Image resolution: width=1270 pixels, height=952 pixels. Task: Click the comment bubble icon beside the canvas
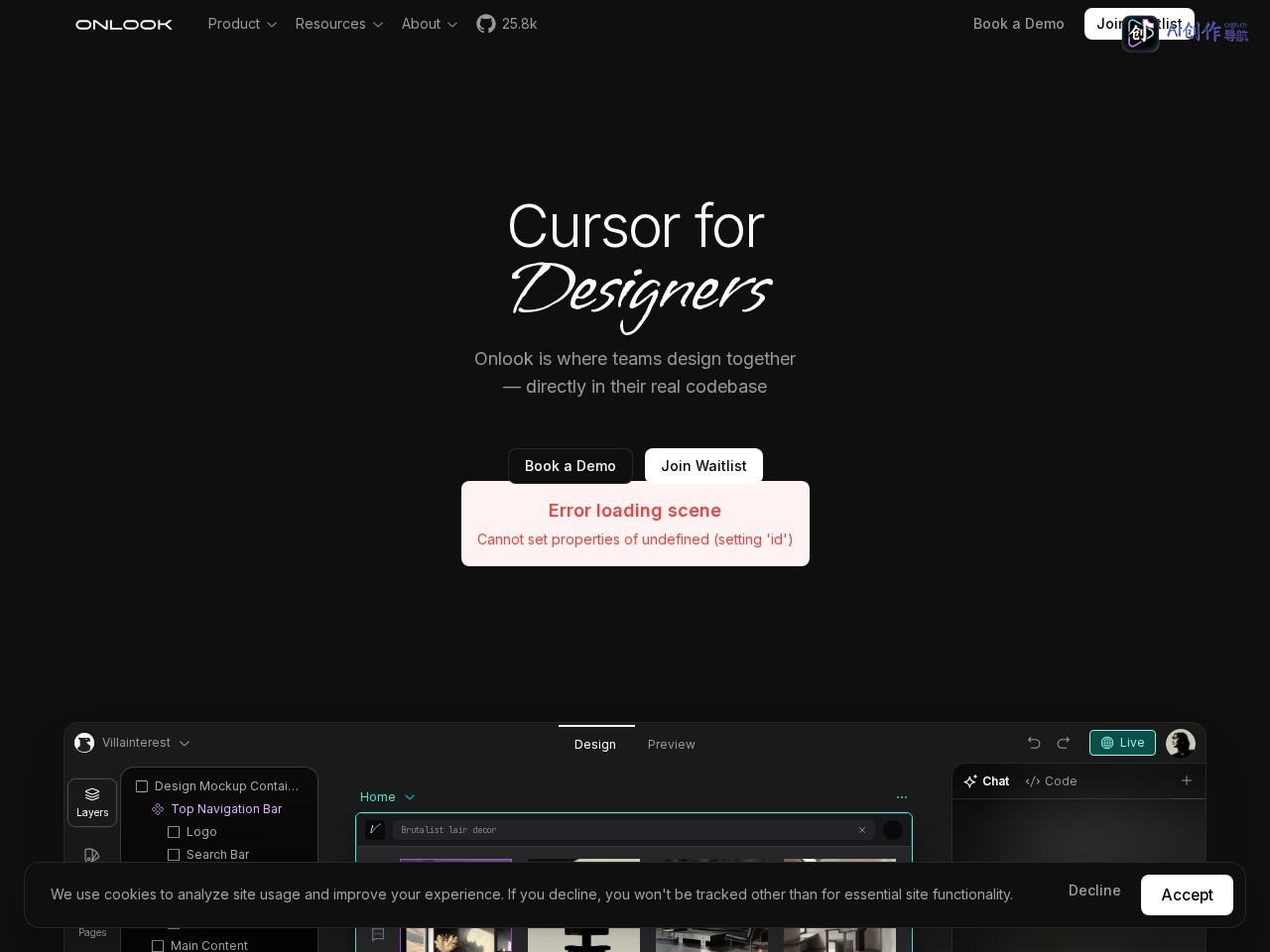point(378,934)
